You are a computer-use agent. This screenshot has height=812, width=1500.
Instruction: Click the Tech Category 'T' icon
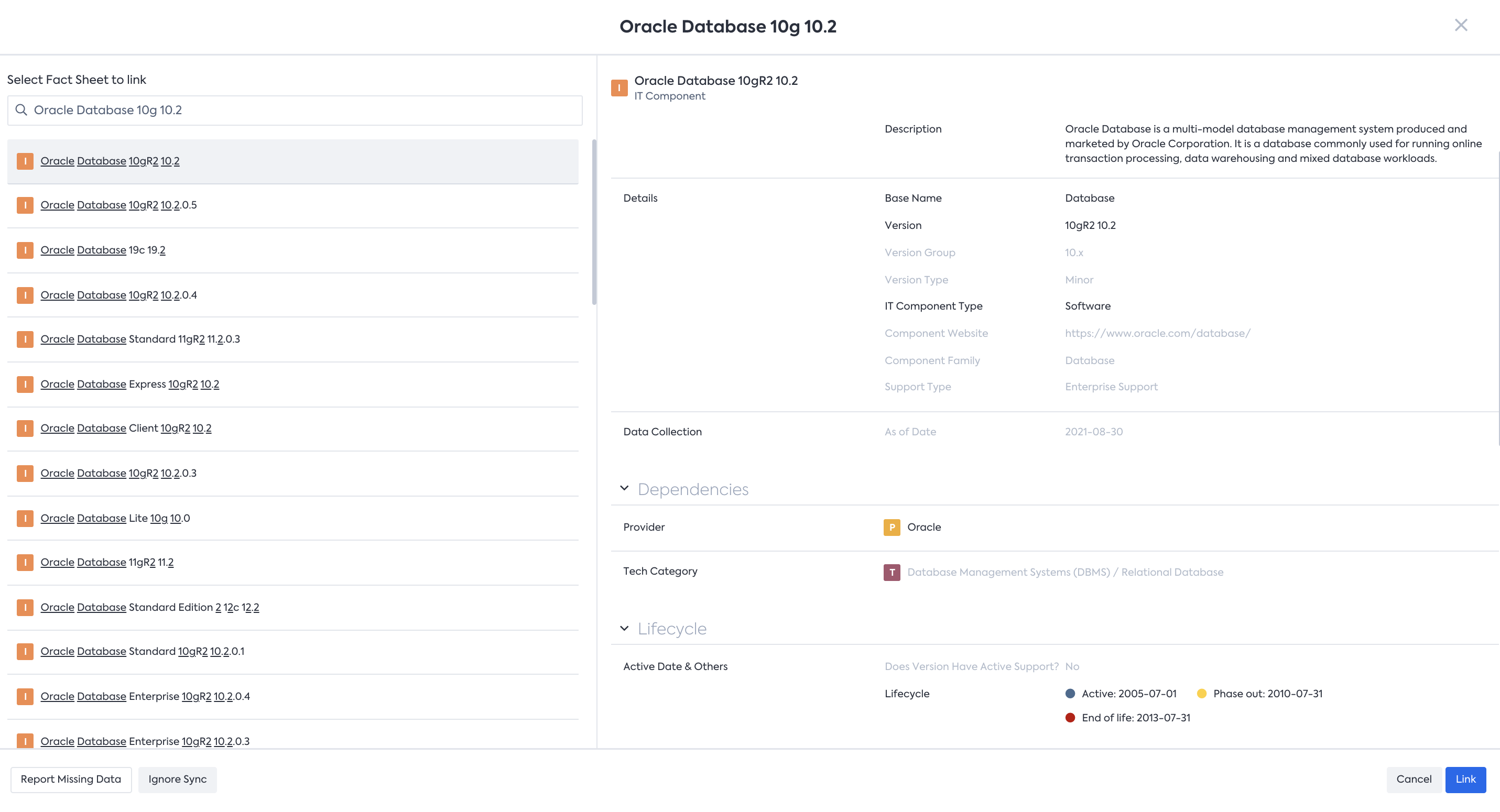(892, 572)
